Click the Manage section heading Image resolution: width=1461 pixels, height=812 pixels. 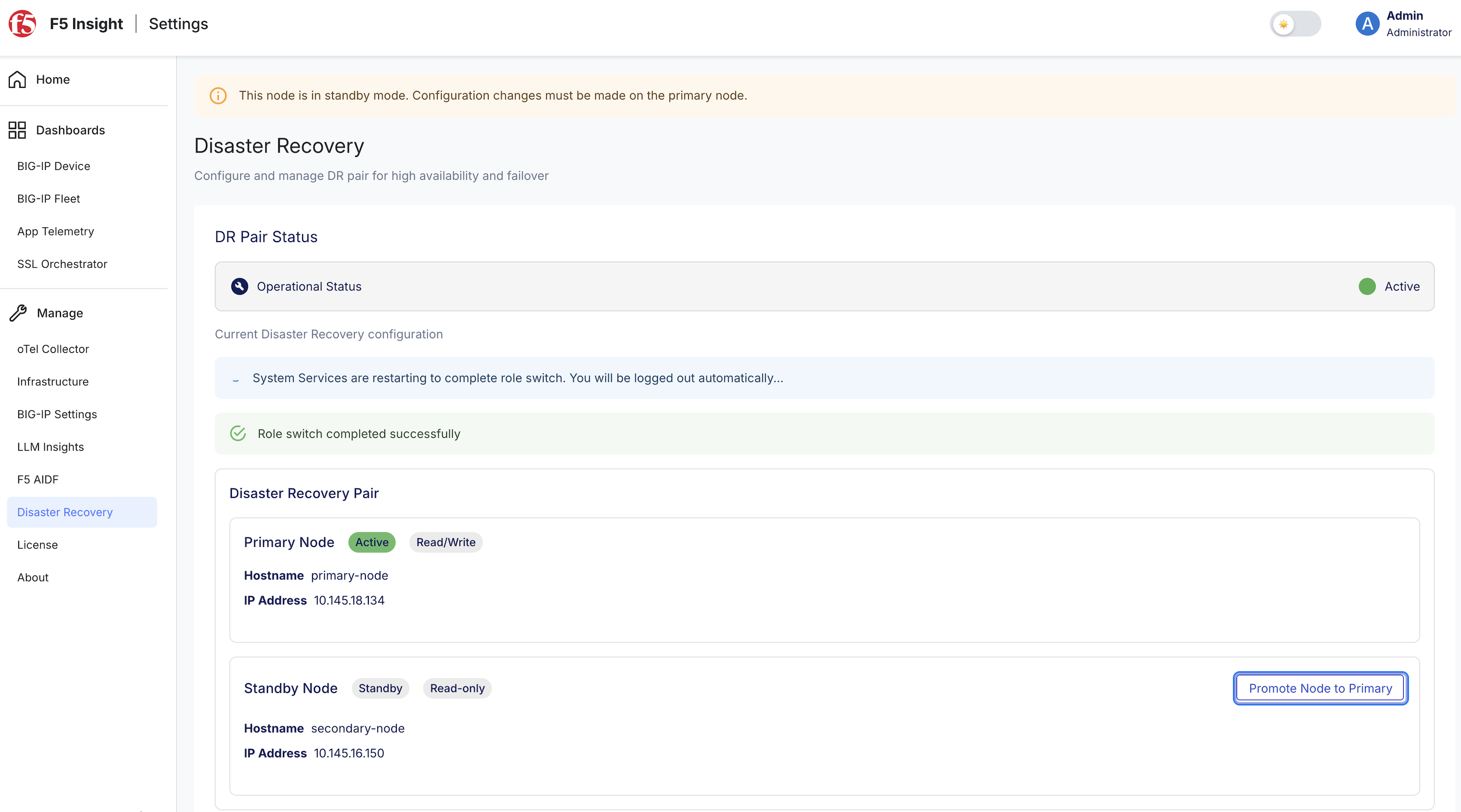coord(60,313)
